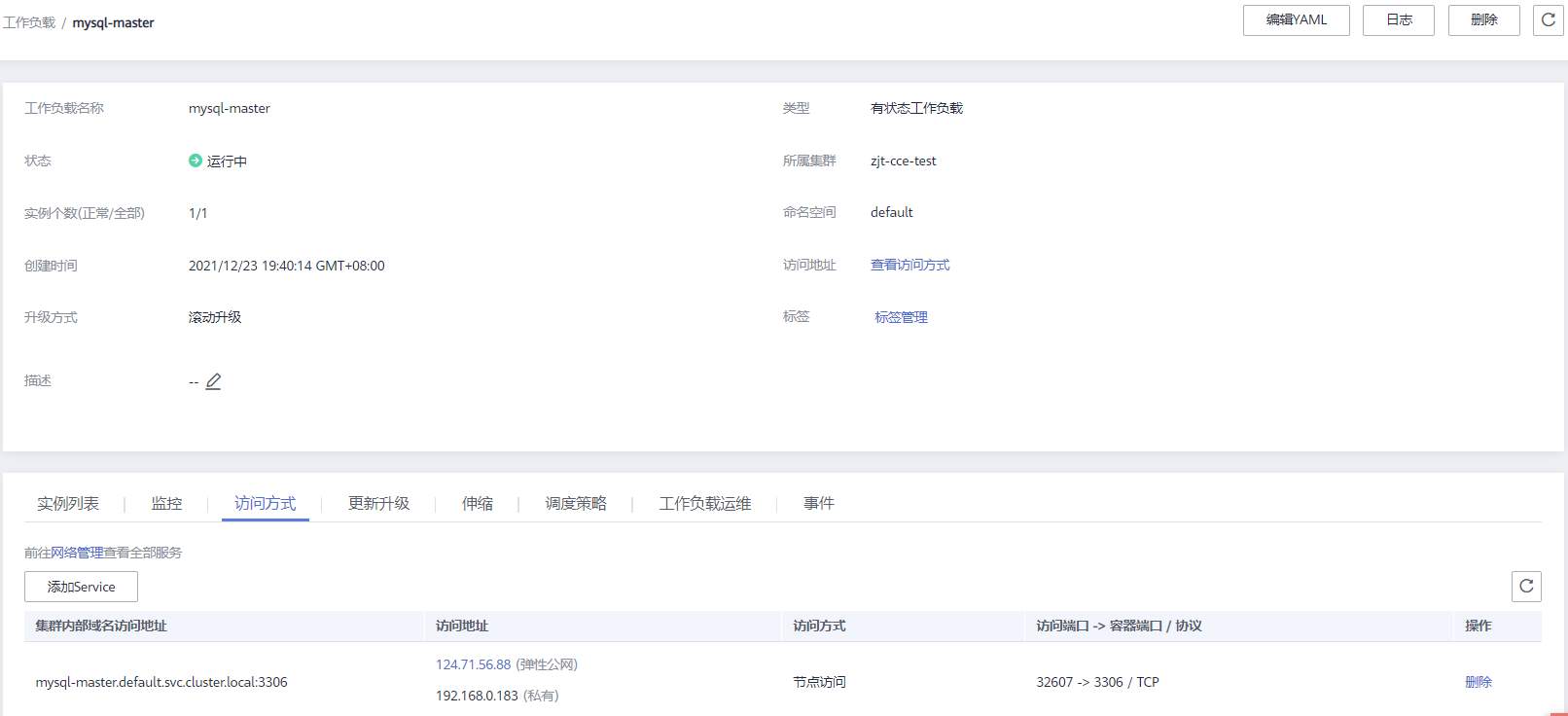Open the 标签管理 link

901,317
